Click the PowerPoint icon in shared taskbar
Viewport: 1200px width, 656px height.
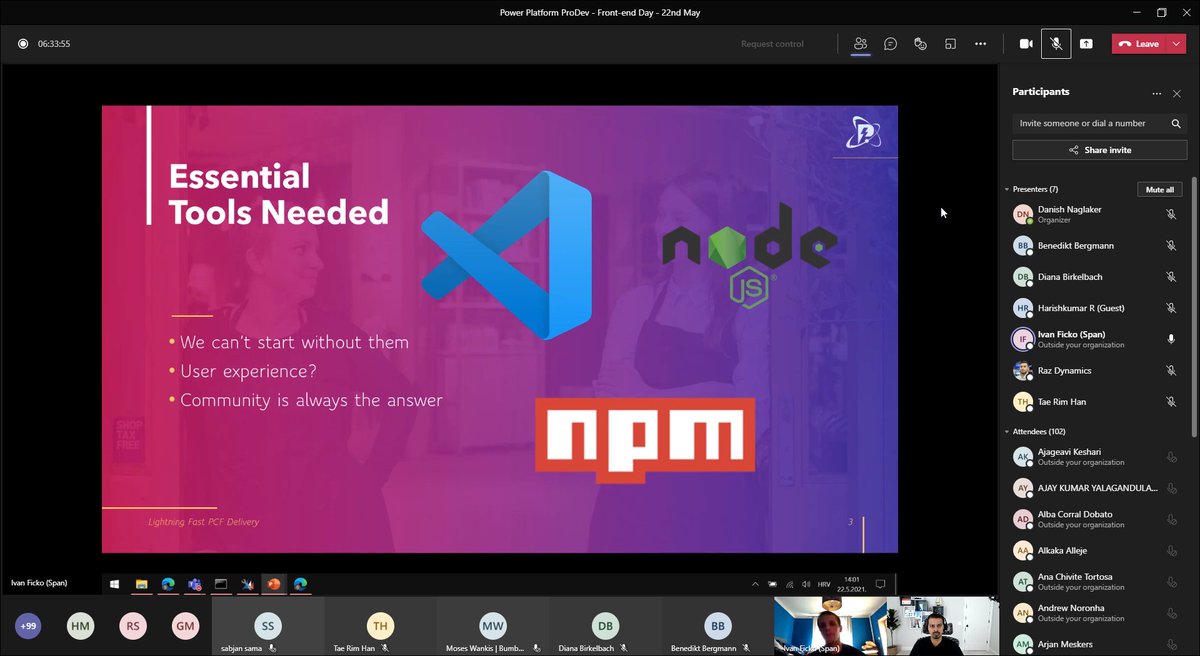274,583
